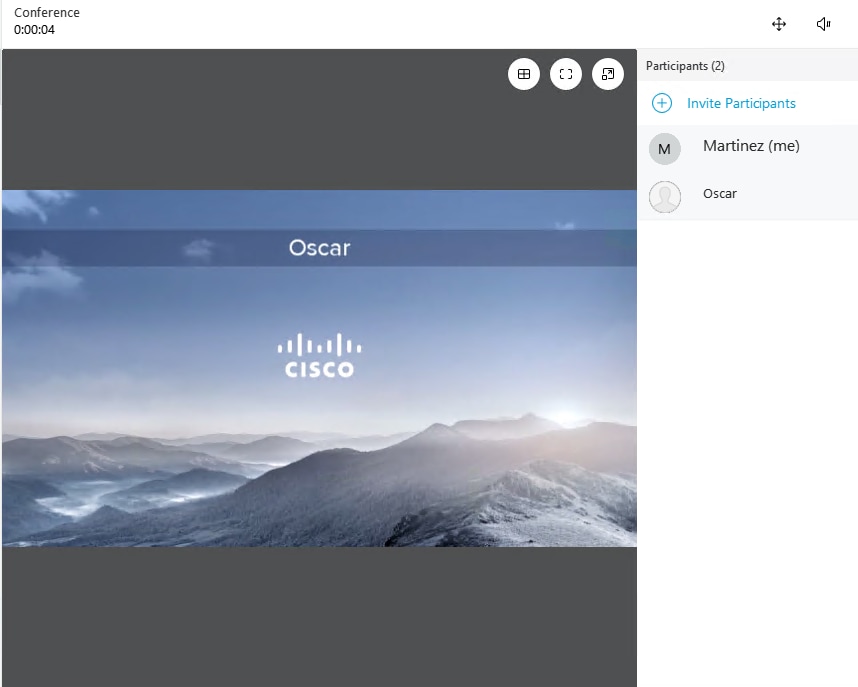Enter full-screen video mode
The width and height of the screenshot is (858, 687).
tap(566, 74)
